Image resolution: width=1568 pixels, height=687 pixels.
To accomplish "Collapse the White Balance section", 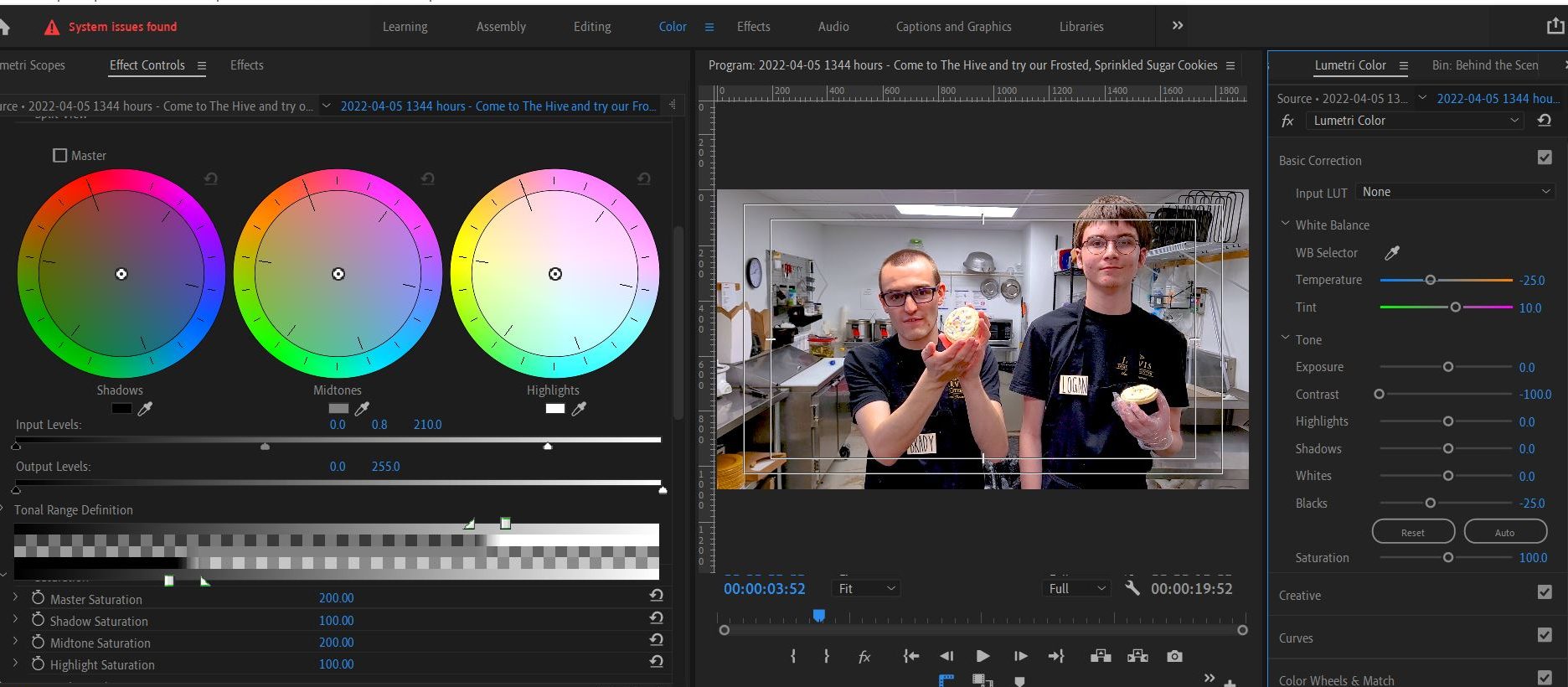I will click(1285, 224).
